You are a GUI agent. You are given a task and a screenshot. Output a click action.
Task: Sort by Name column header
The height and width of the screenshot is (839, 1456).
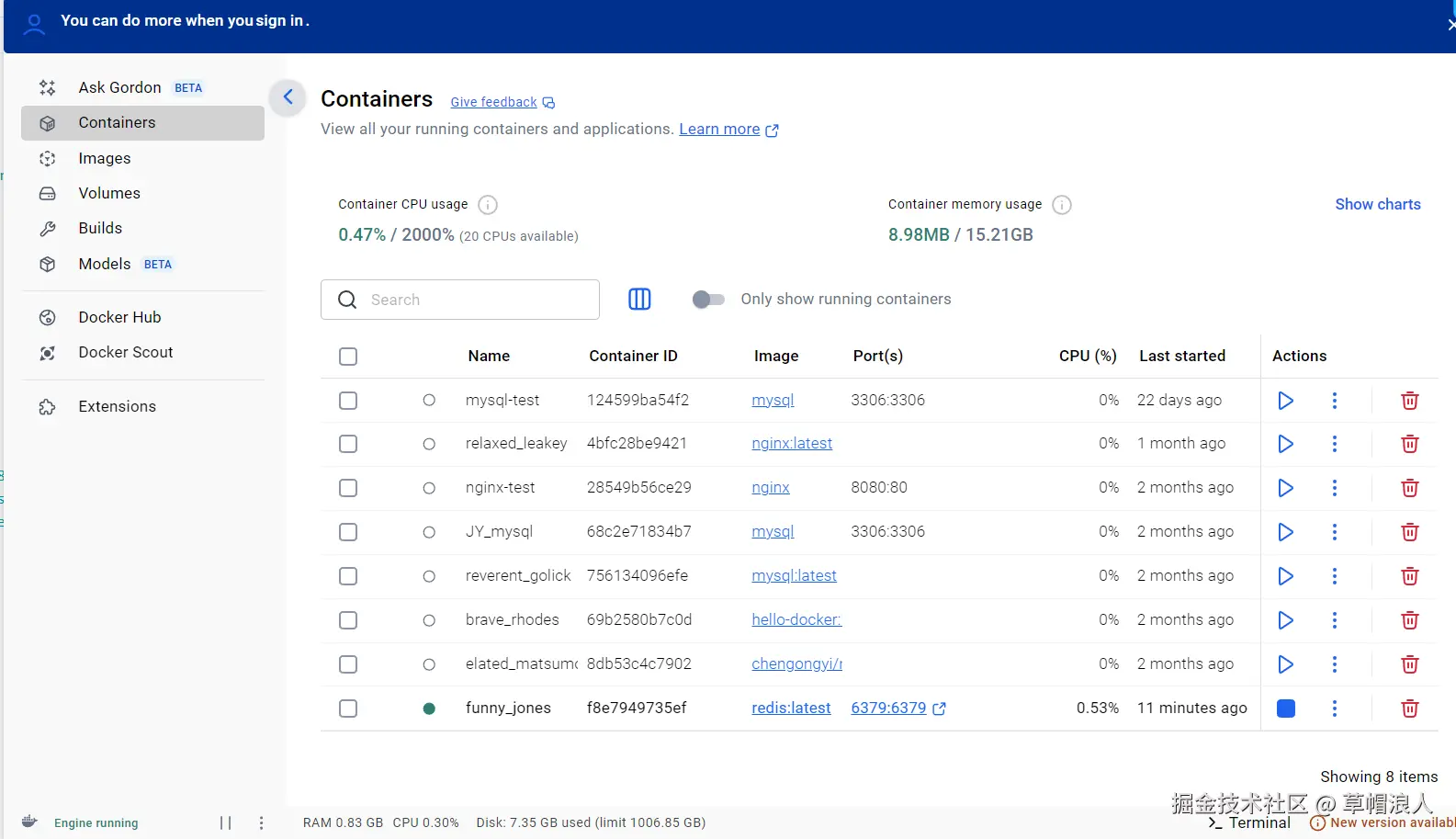[489, 356]
